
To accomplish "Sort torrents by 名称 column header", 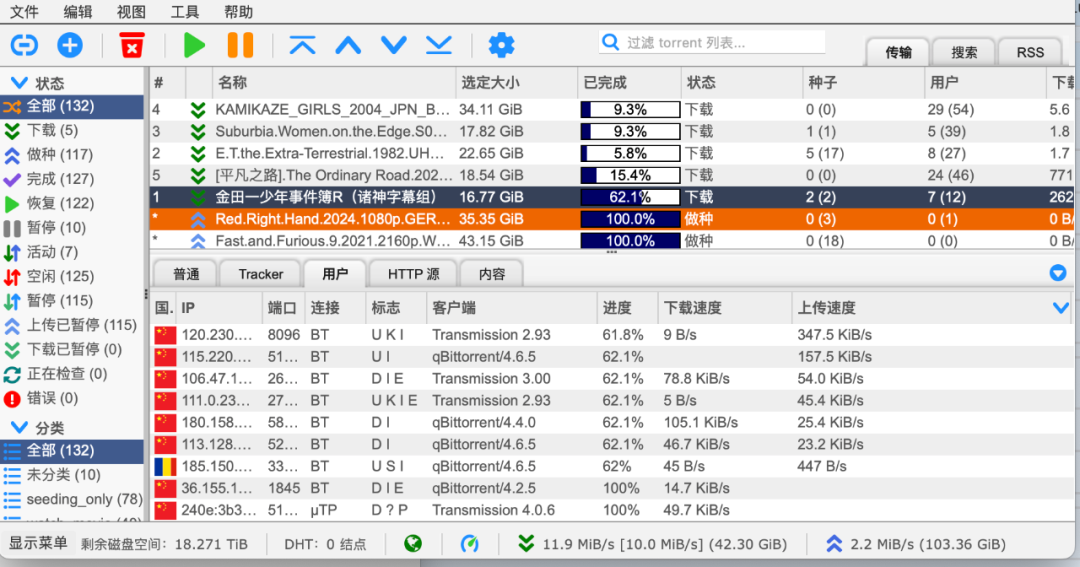I will pyautogui.click(x=334, y=83).
